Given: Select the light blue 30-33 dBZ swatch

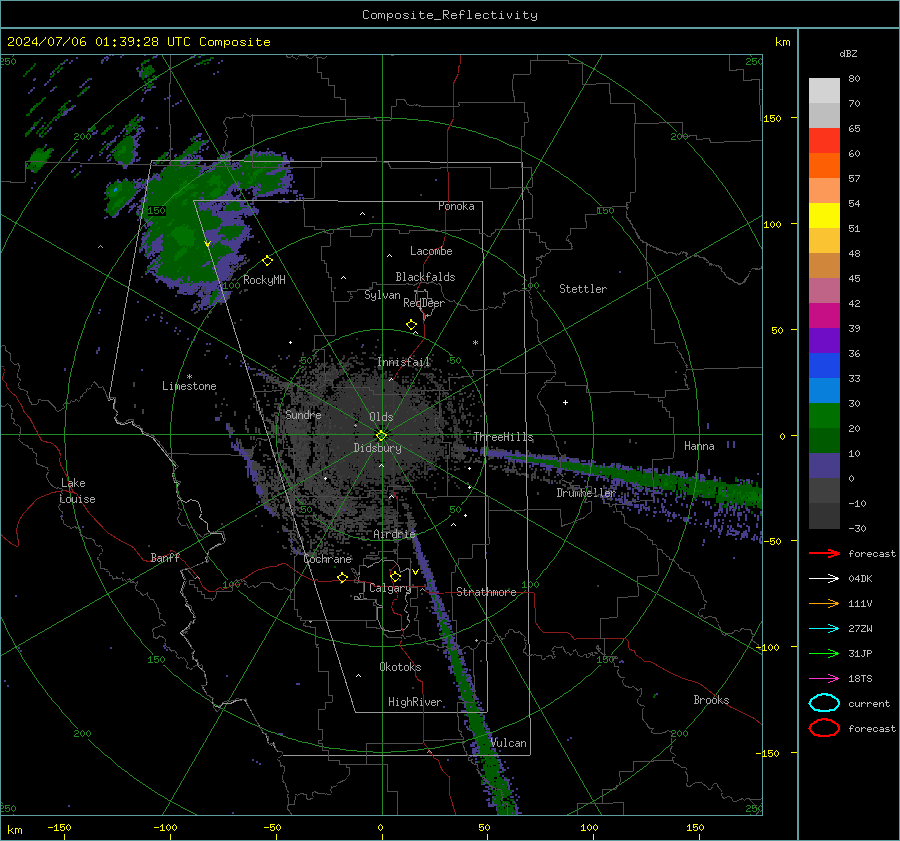Looking at the screenshot, I should click(x=824, y=391).
